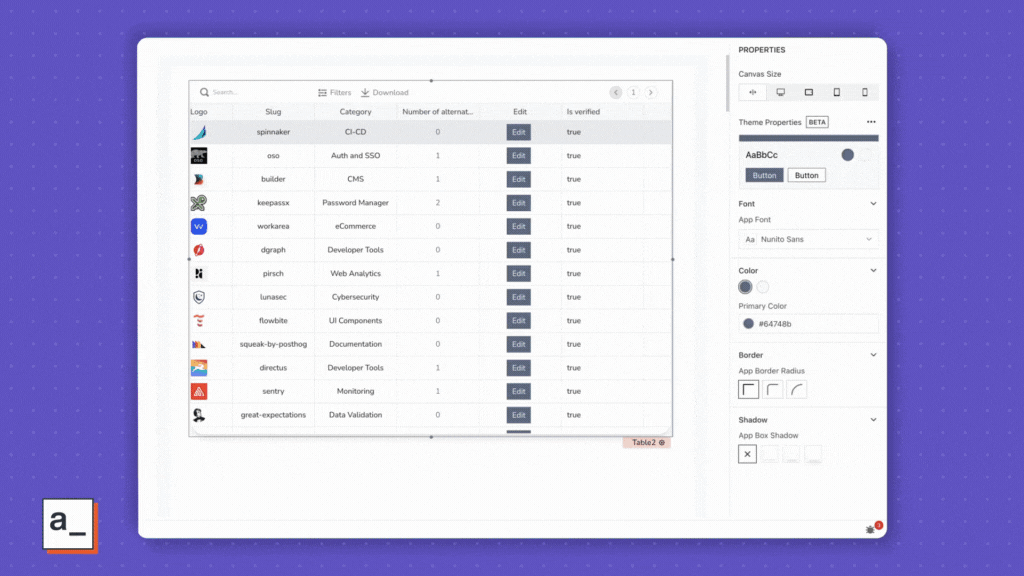Click the table Search input field

[250, 92]
